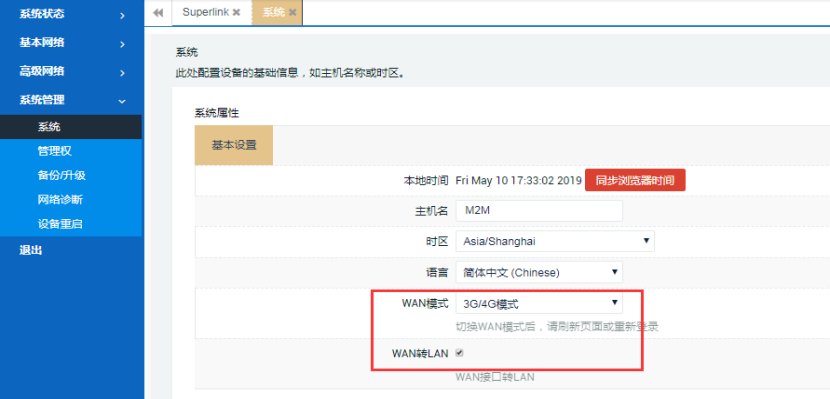The image size is (830, 399).
Task: Switch to the Superlink tab
Action: tap(205, 13)
